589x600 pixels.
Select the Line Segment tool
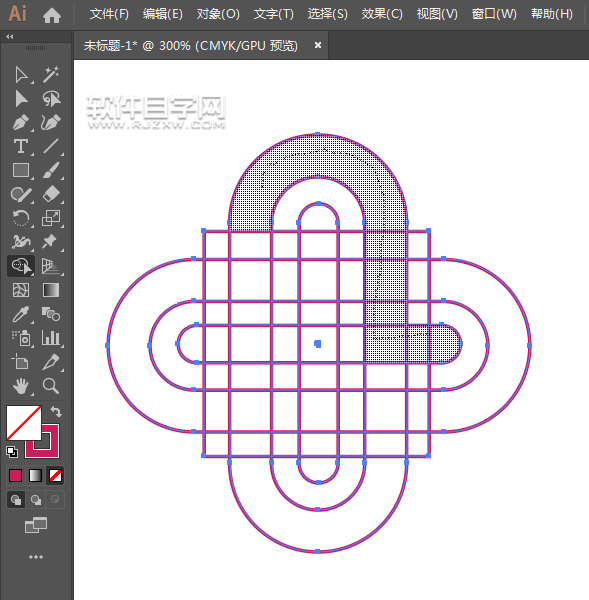51,147
